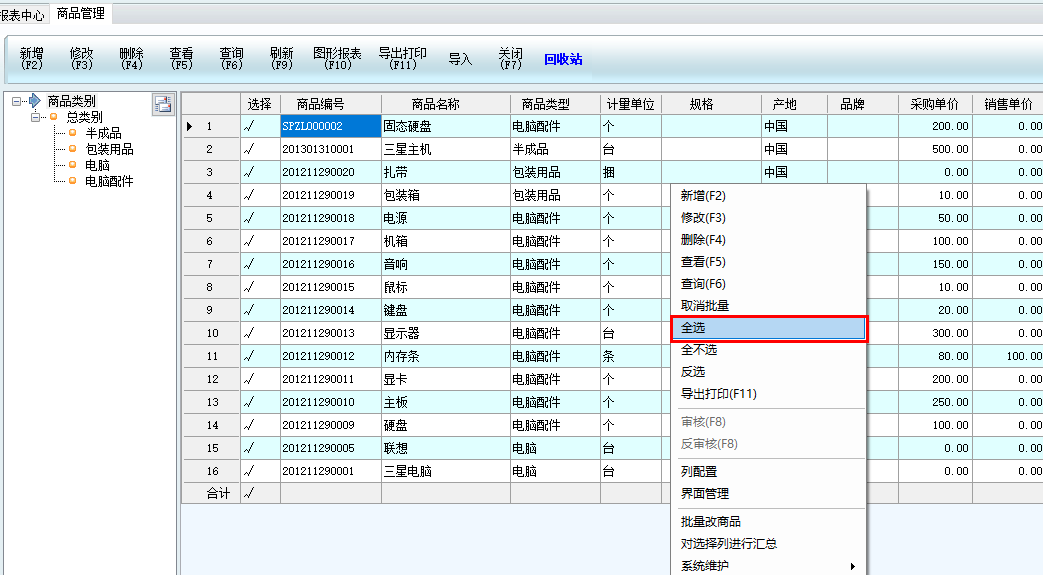Collapse the 商品类别 tree root node
The height and width of the screenshot is (575, 1043).
[17, 101]
